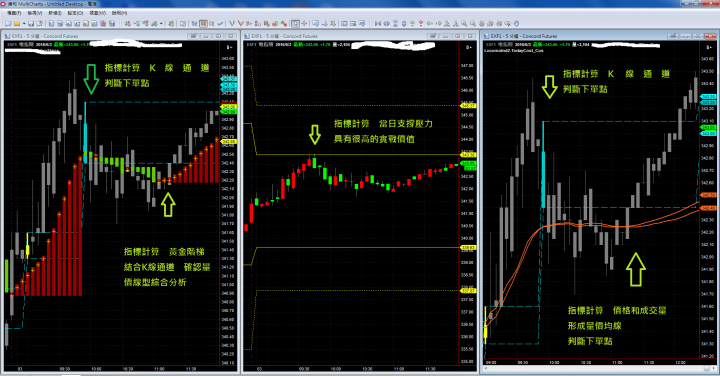
Task: Open the 檔案(F) menu
Action: point(14,13)
